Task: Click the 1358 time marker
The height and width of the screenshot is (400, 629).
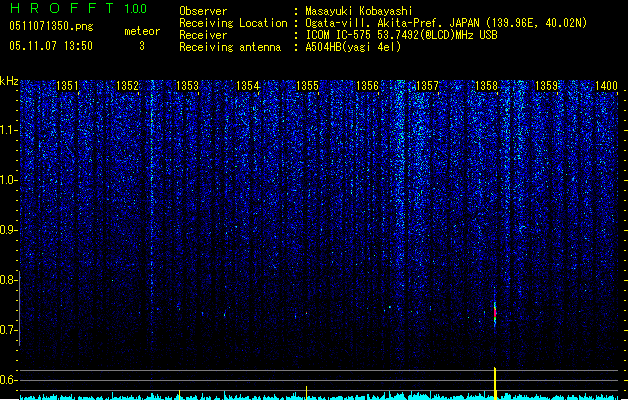Action: point(487,86)
